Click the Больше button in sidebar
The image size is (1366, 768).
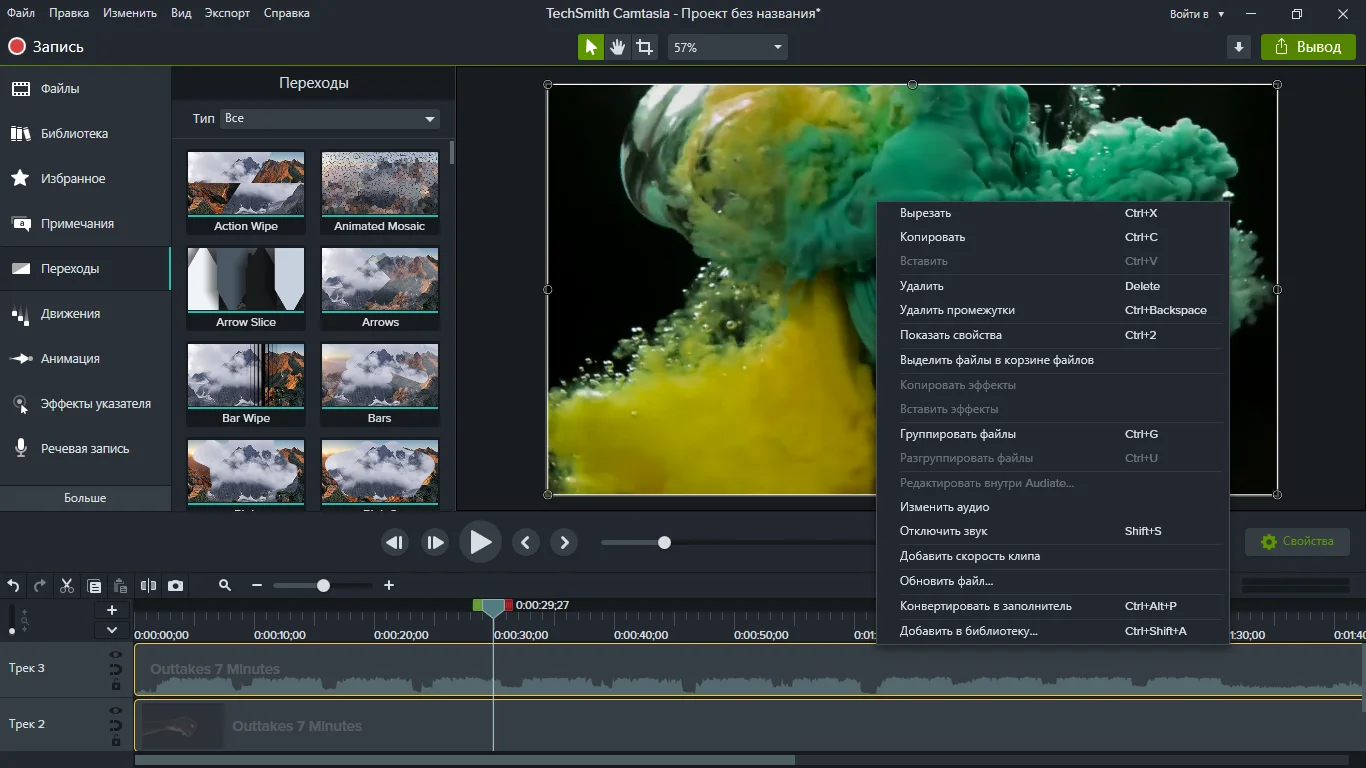tap(85, 498)
